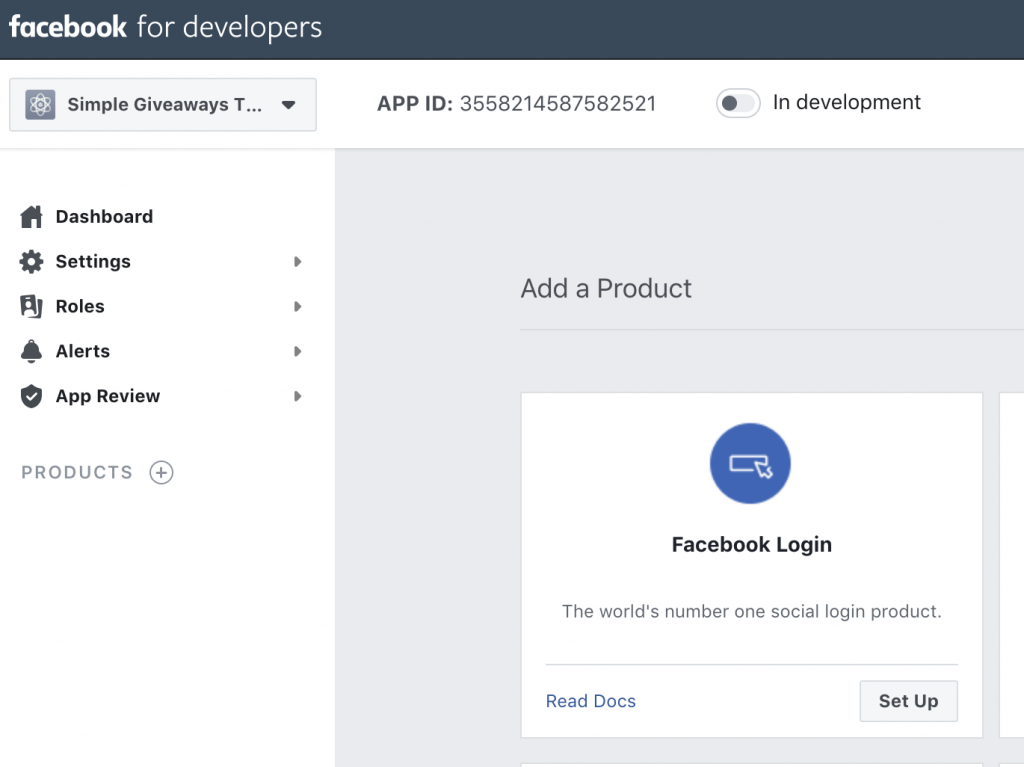The height and width of the screenshot is (767, 1024).
Task: Expand the Settings submenu arrow
Action: pos(297,261)
